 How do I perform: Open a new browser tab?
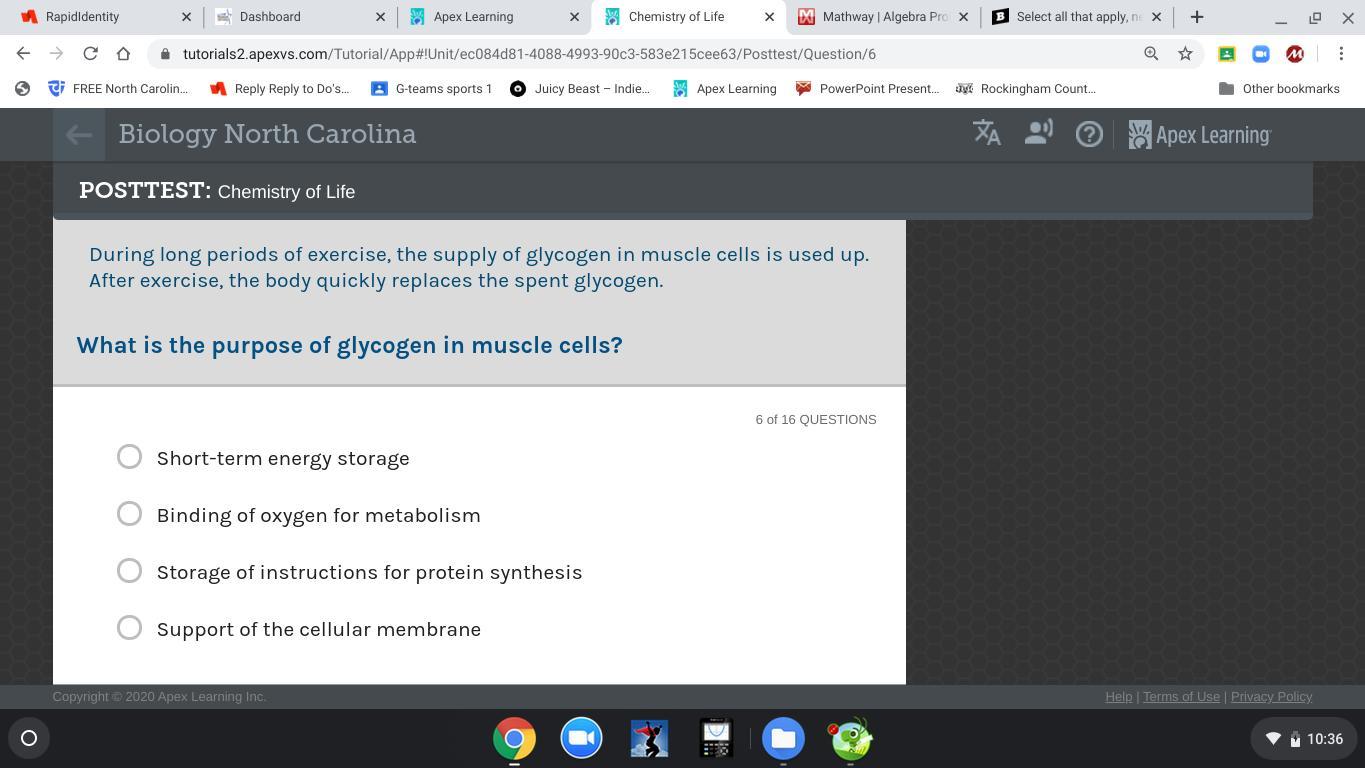pyautogui.click(x=1197, y=17)
